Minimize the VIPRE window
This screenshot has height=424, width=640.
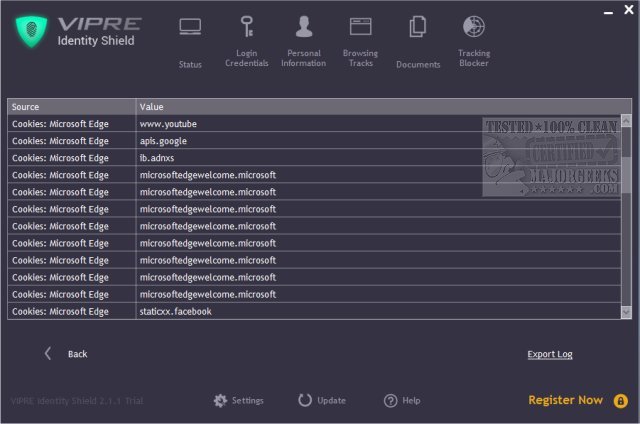point(608,11)
